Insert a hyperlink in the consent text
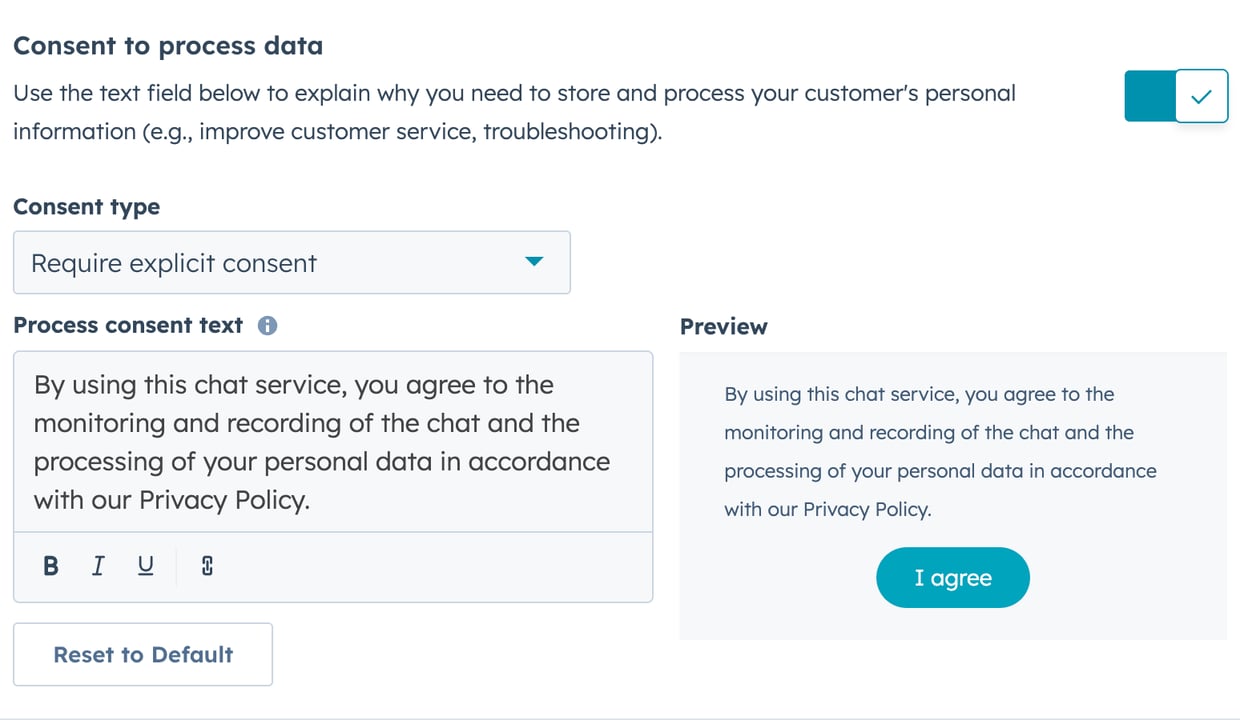1240x720 pixels. point(204,566)
